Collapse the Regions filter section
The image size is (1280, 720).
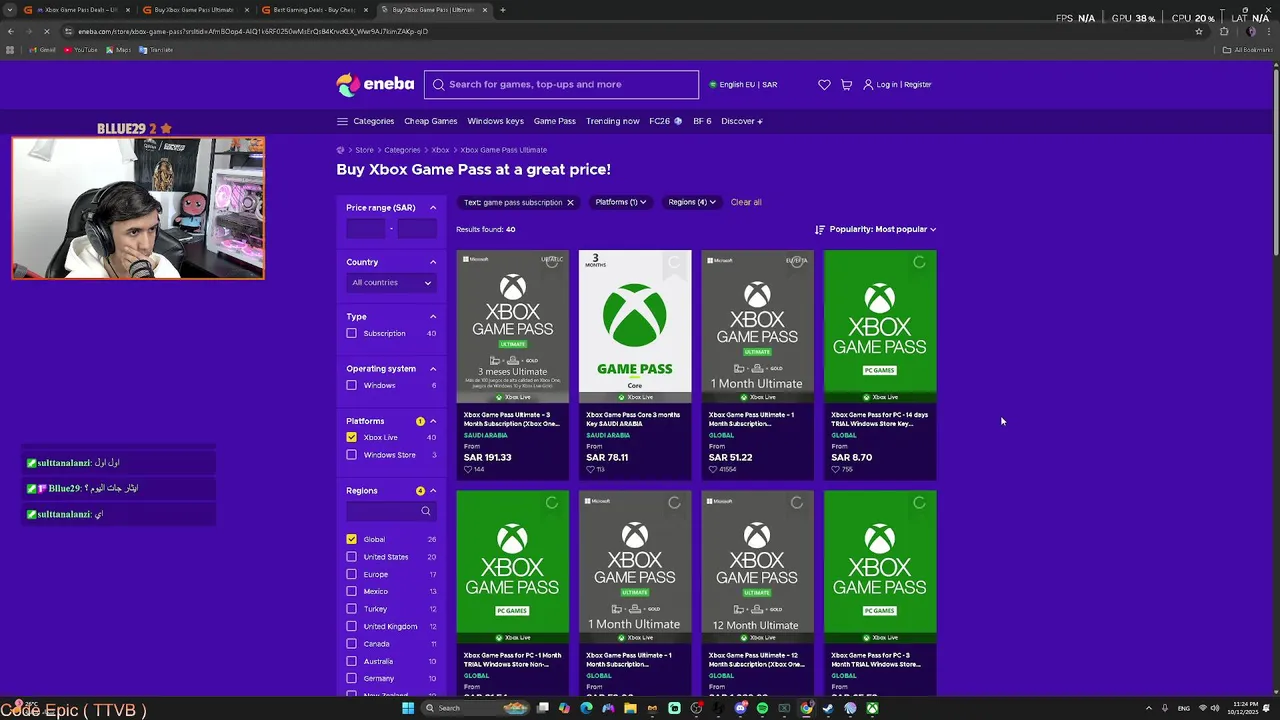coord(433,491)
